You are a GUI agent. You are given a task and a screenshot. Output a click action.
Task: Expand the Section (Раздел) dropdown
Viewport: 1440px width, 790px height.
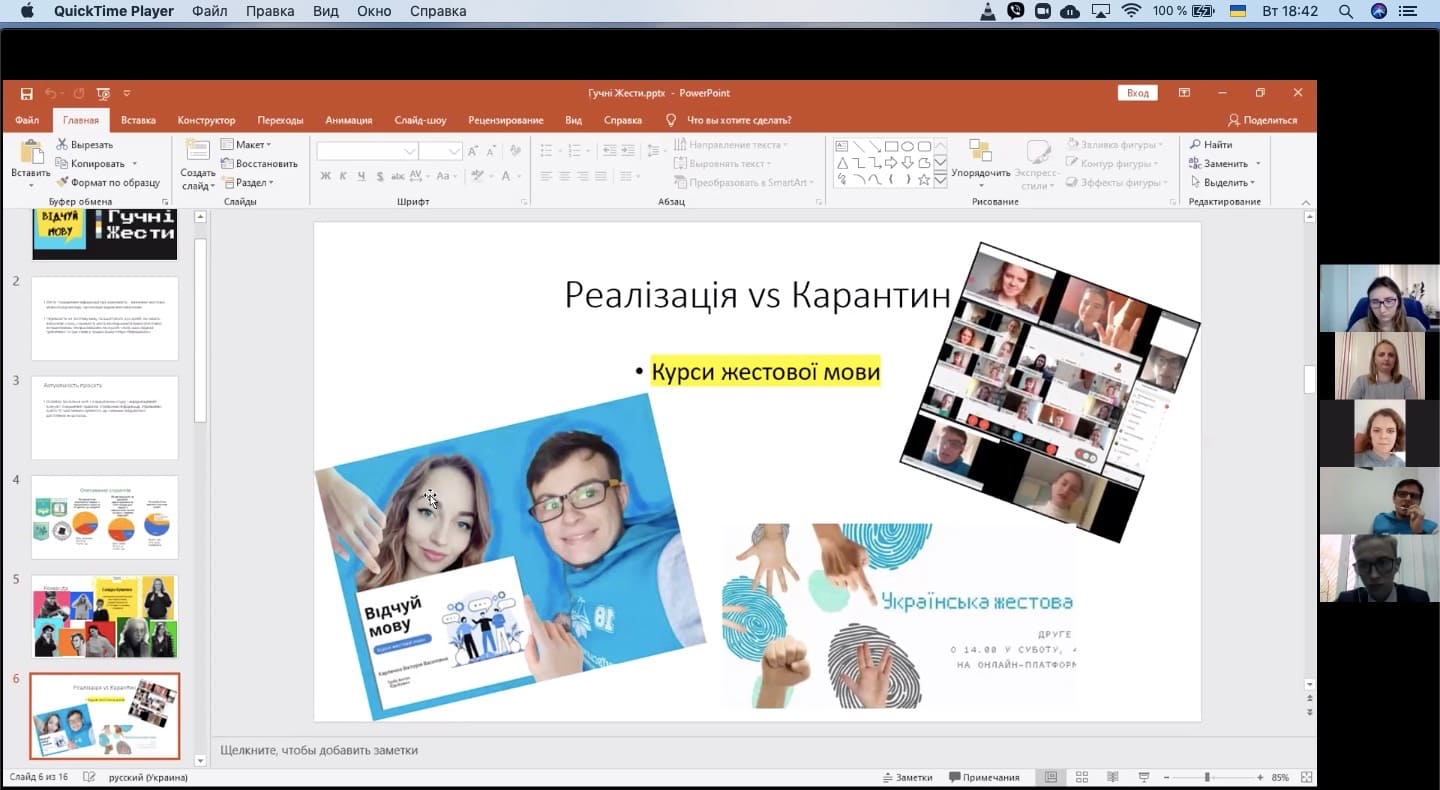tap(248, 182)
